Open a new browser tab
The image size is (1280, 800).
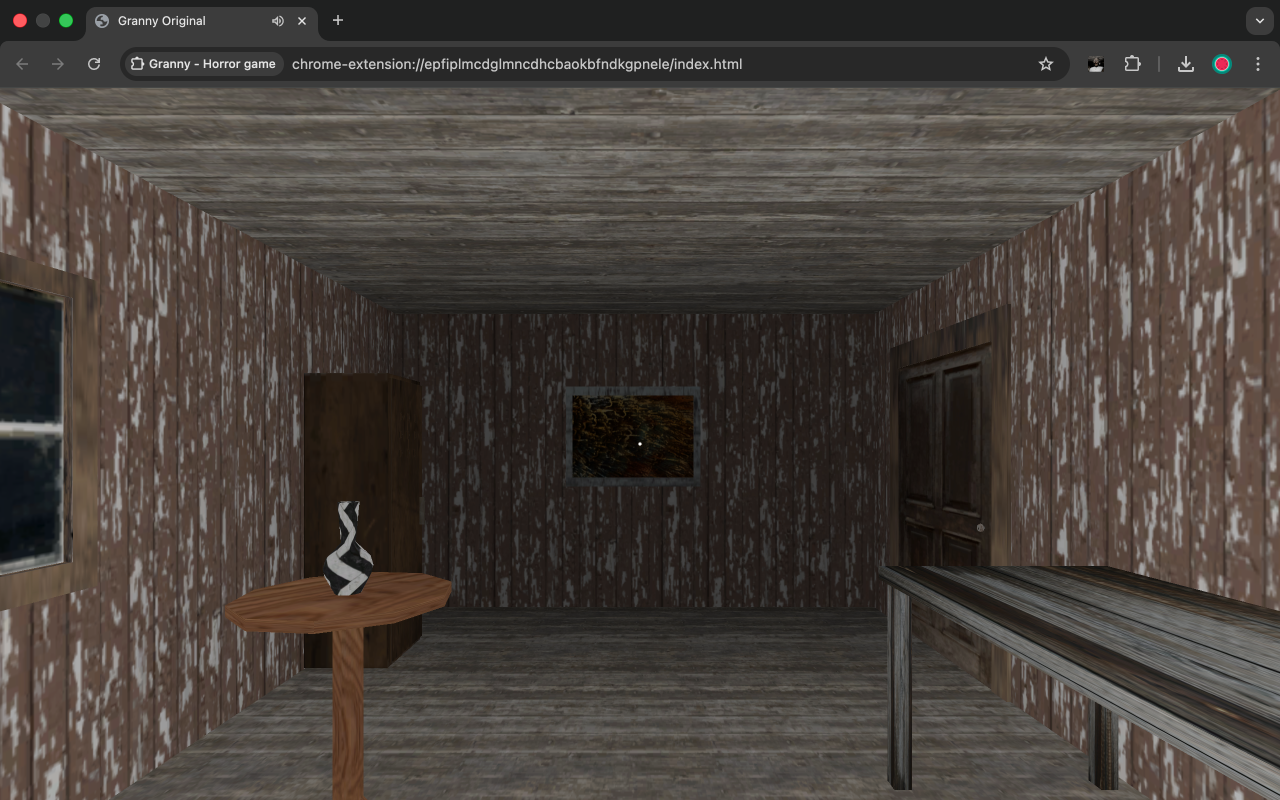(x=338, y=21)
